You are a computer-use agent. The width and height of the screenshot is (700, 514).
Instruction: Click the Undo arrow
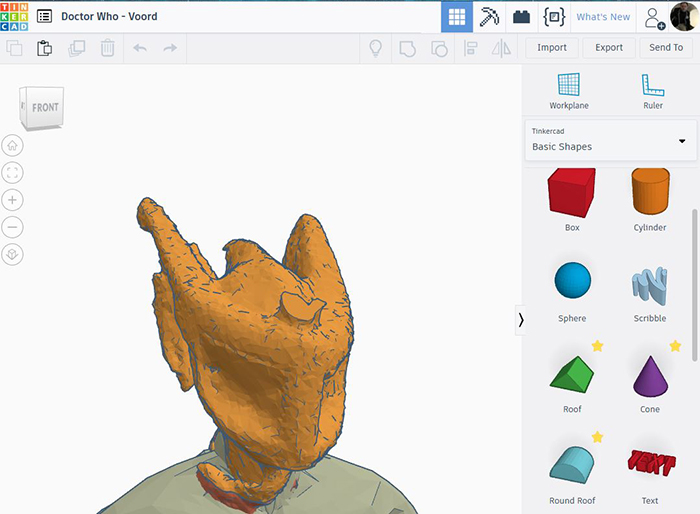pyautogui.click(x=140, y=48)
